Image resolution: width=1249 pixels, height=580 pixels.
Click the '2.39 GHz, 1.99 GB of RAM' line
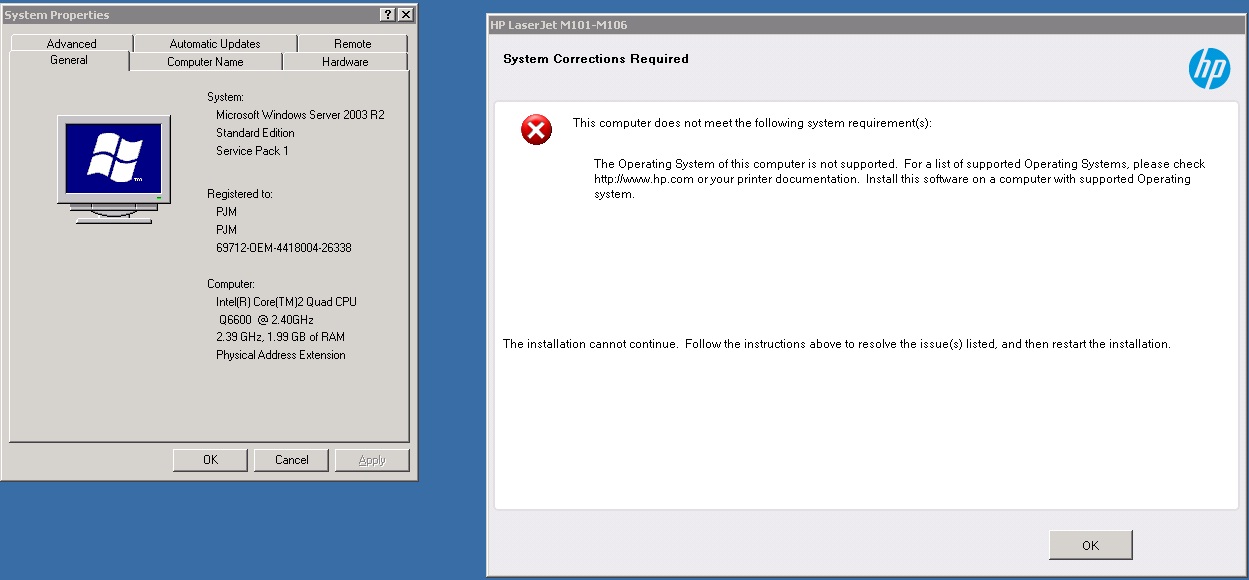click(x=280, y=338)
